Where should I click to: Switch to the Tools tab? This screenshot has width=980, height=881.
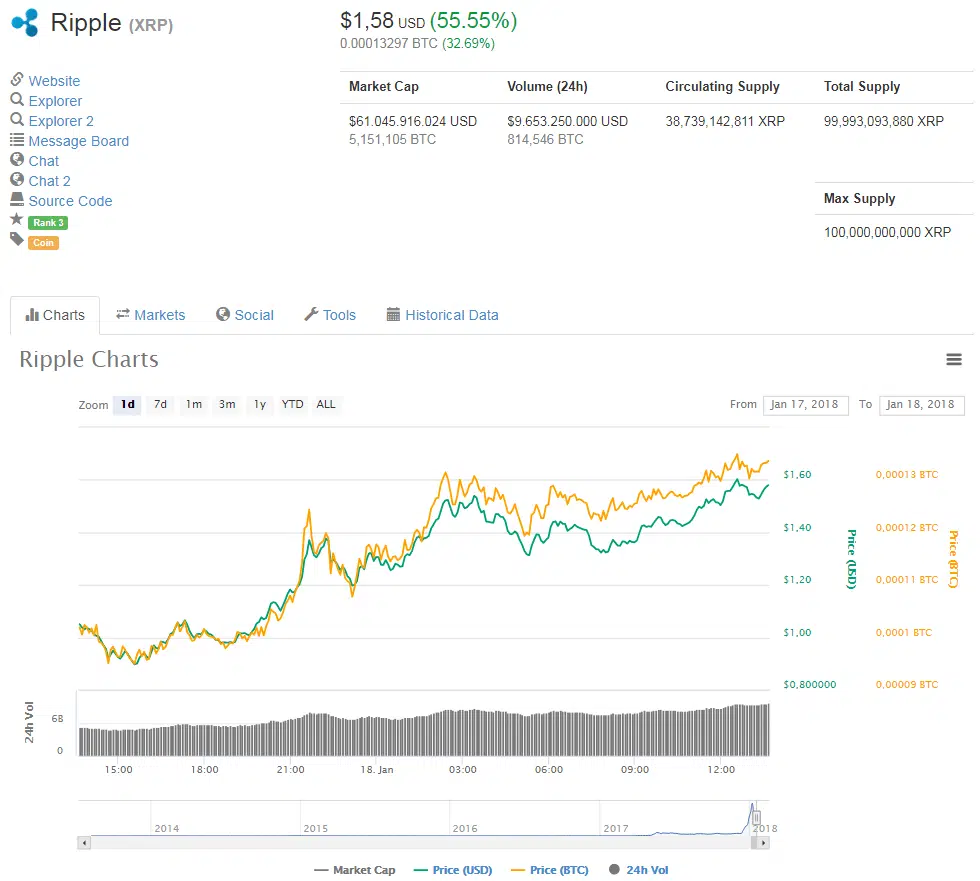330,315
